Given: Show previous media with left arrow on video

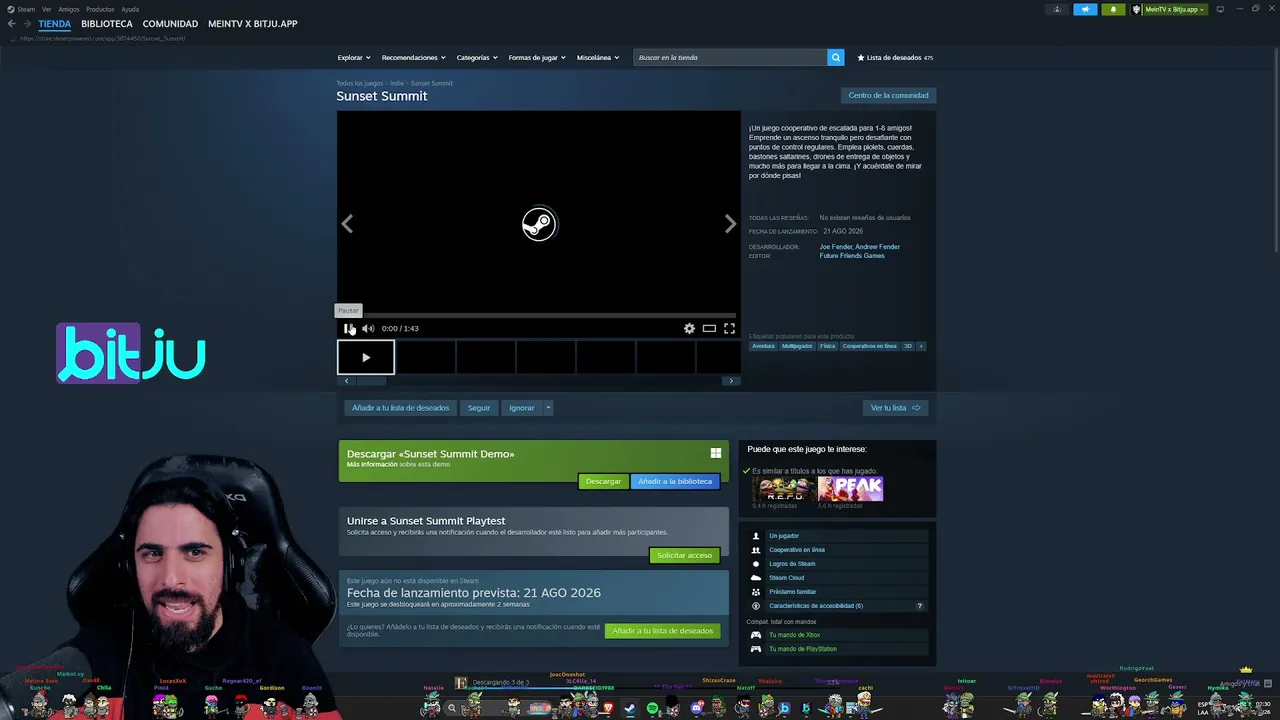Looking at the screenshot, I should tap(347, 224).
